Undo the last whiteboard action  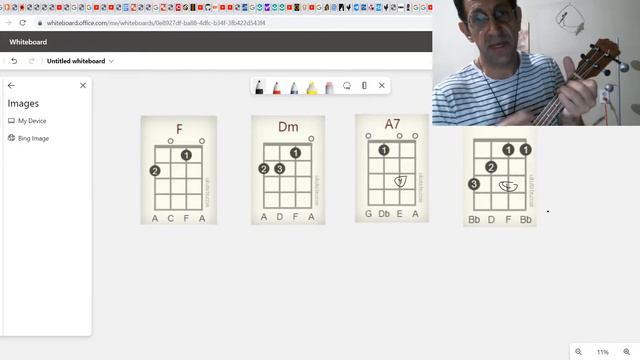[14, 61]
